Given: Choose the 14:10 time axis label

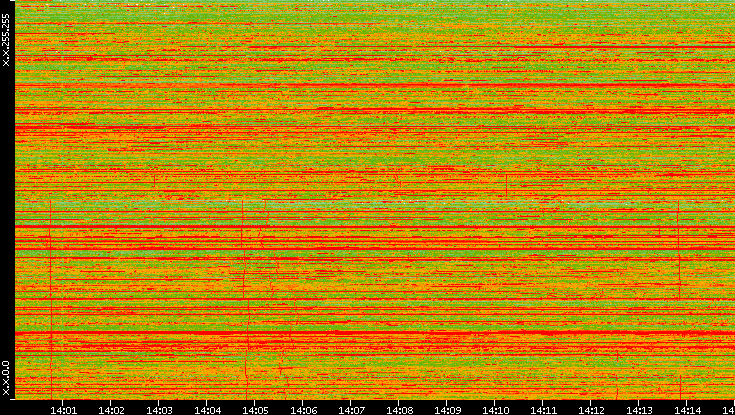Looking at the screenshot, I should tap(495, 410).
